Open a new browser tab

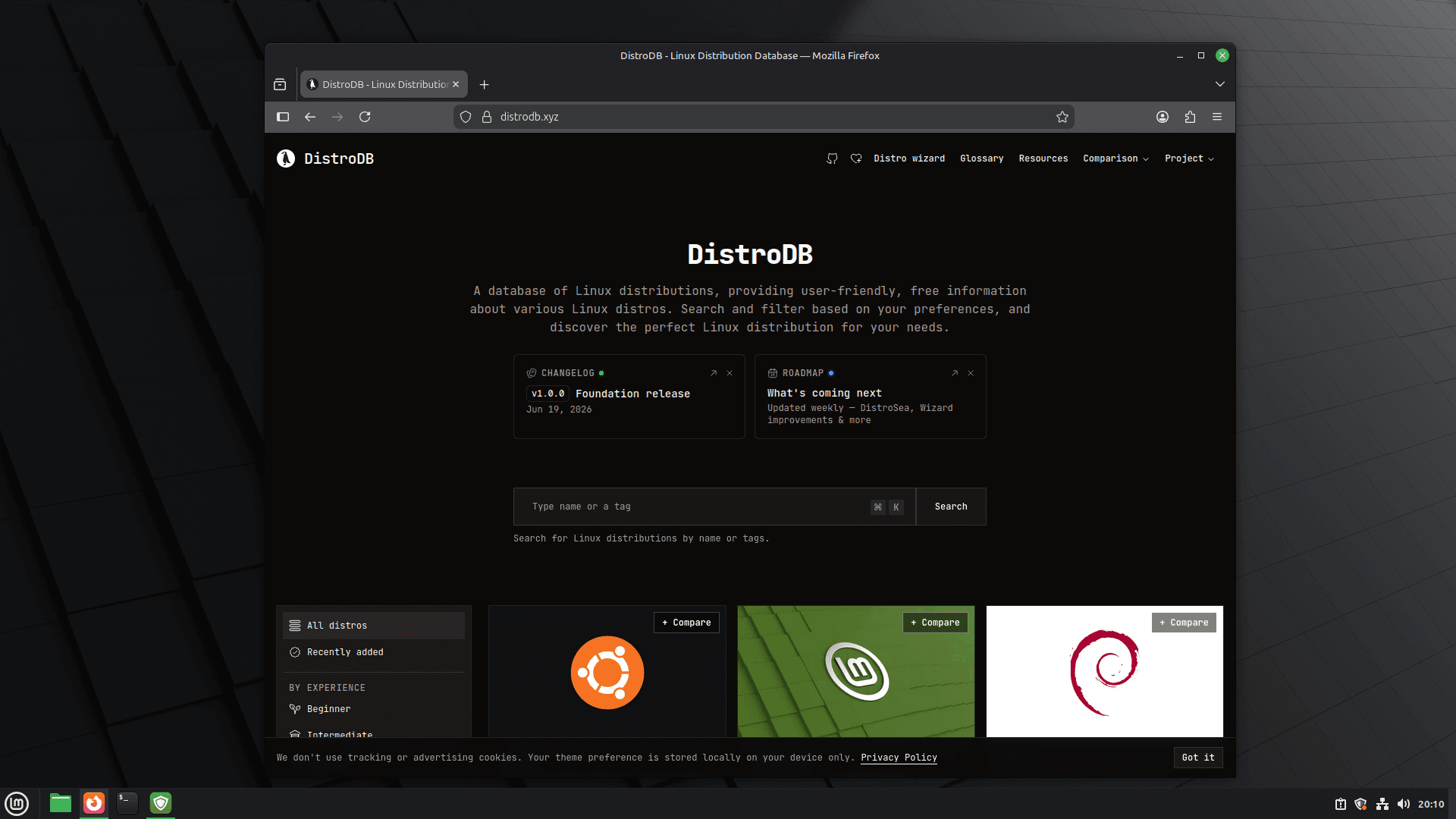pos(485,84)
